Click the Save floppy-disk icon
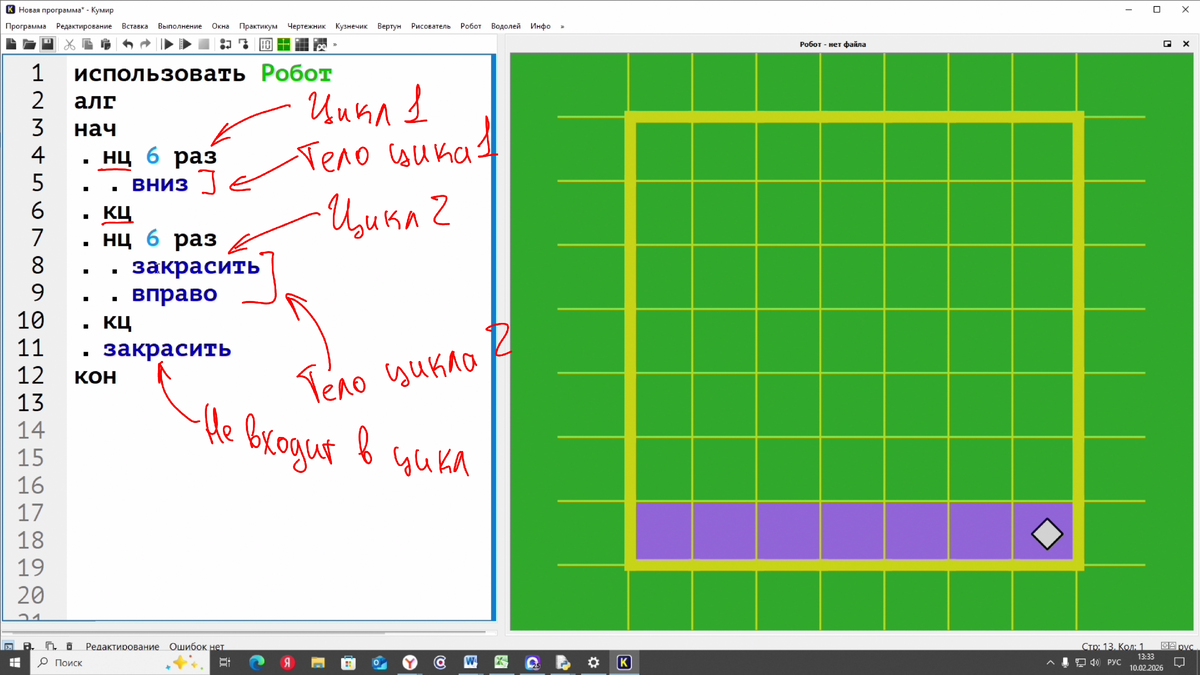 click(x=47, y=44)
